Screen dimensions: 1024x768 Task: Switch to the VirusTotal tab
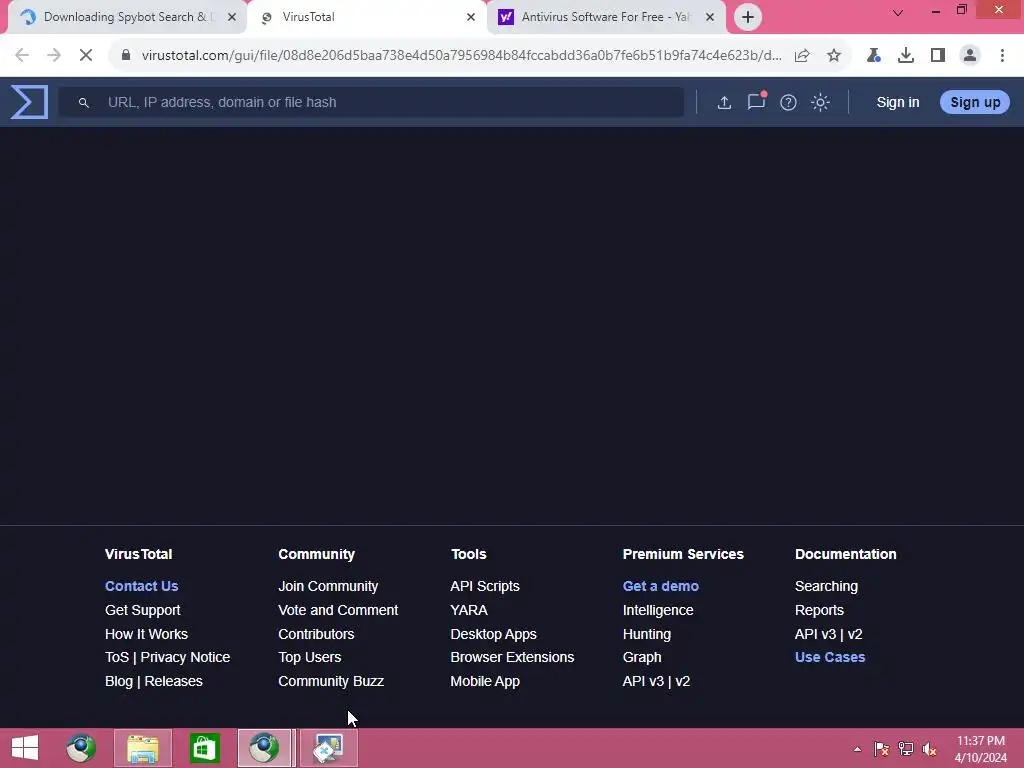click(x=366, y=17)
